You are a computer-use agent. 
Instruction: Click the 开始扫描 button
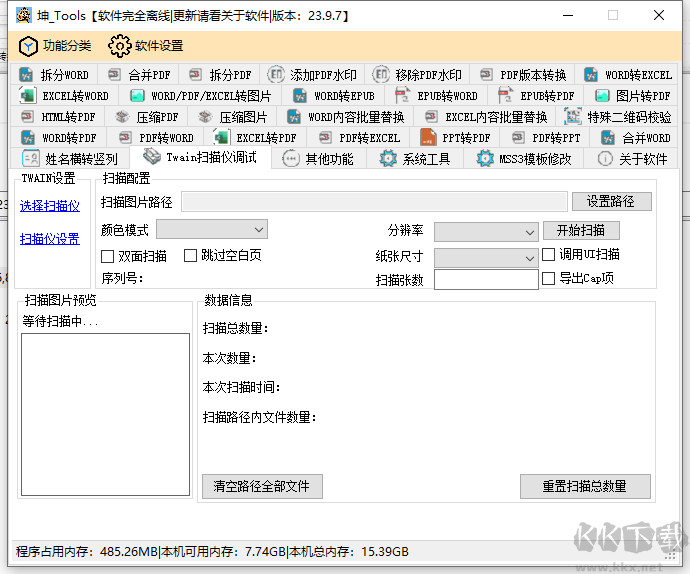(581, 230)
